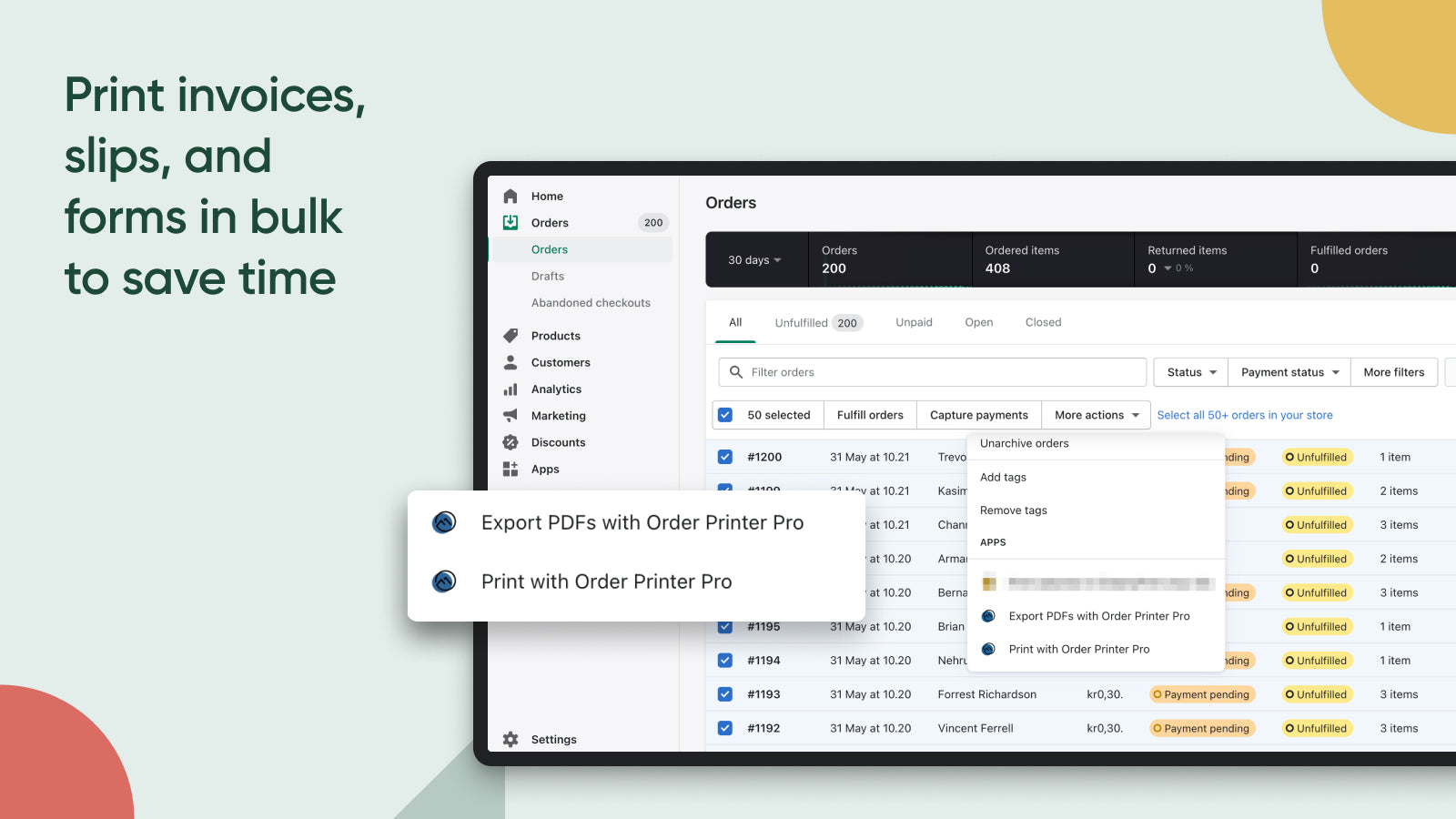This screenshot has height=819, width=1456.
Task: Untick the checkbox for order #1193
Action: click(x=725, y=694)
